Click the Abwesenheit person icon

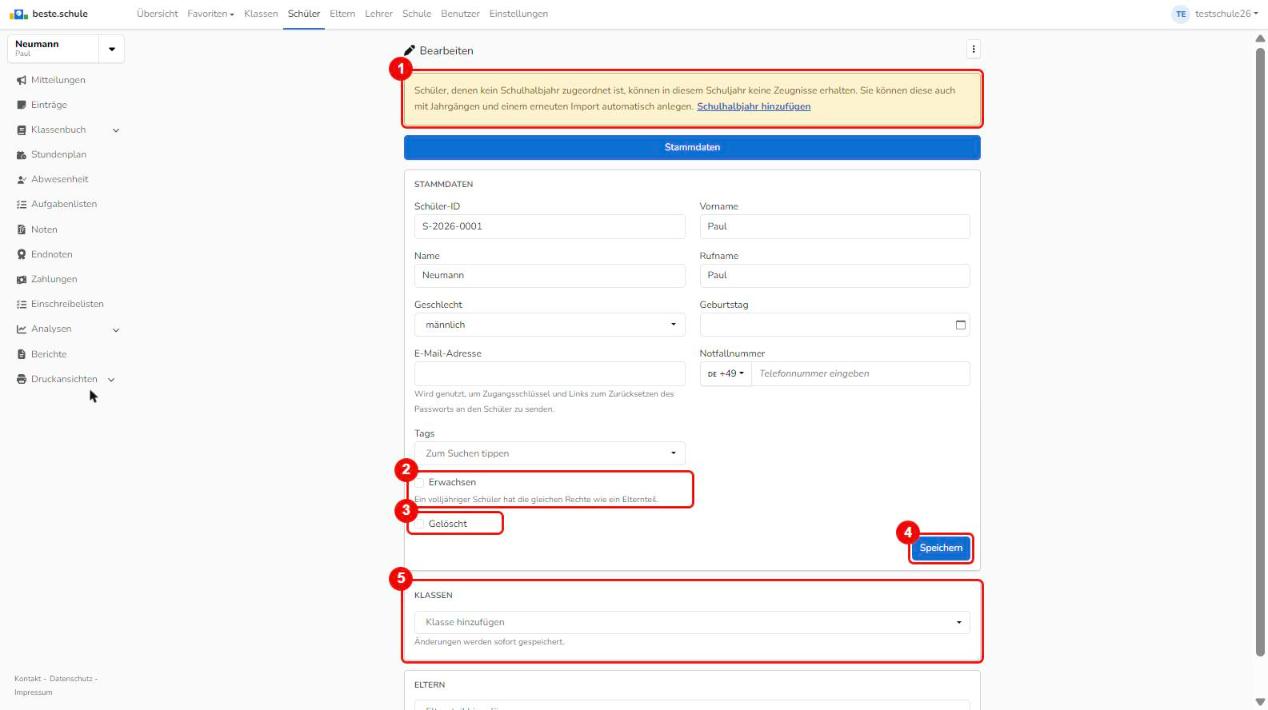22,180
